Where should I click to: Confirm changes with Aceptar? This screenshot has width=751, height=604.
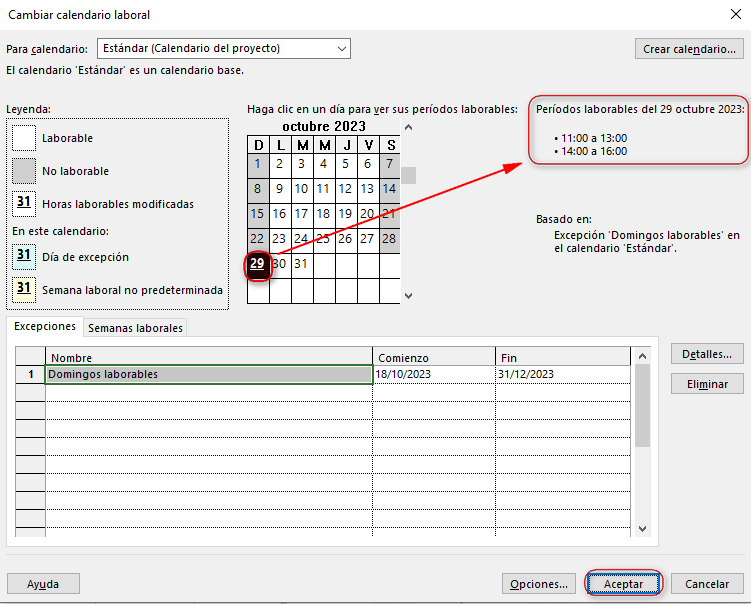coord(623,584)
